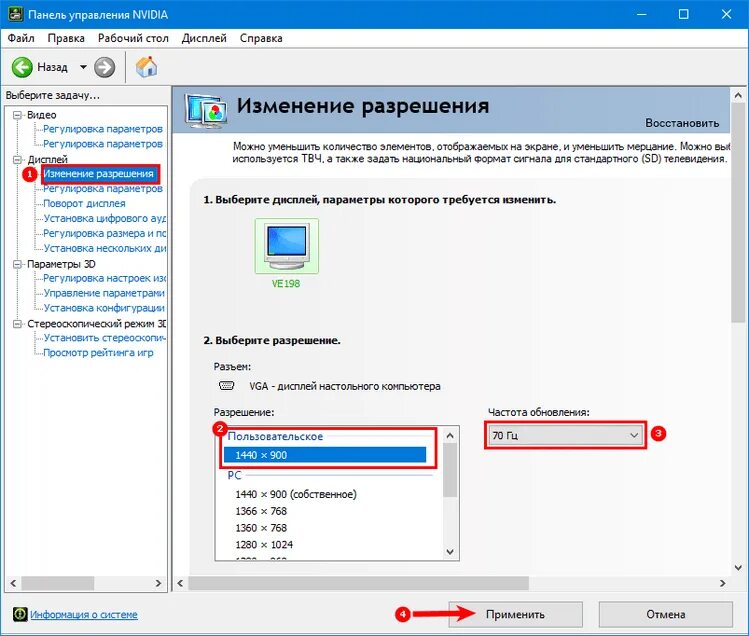749x636 pixels.
Task: Click the main panel horizontal scroll right arrow
Action: [x=723, y=583]
